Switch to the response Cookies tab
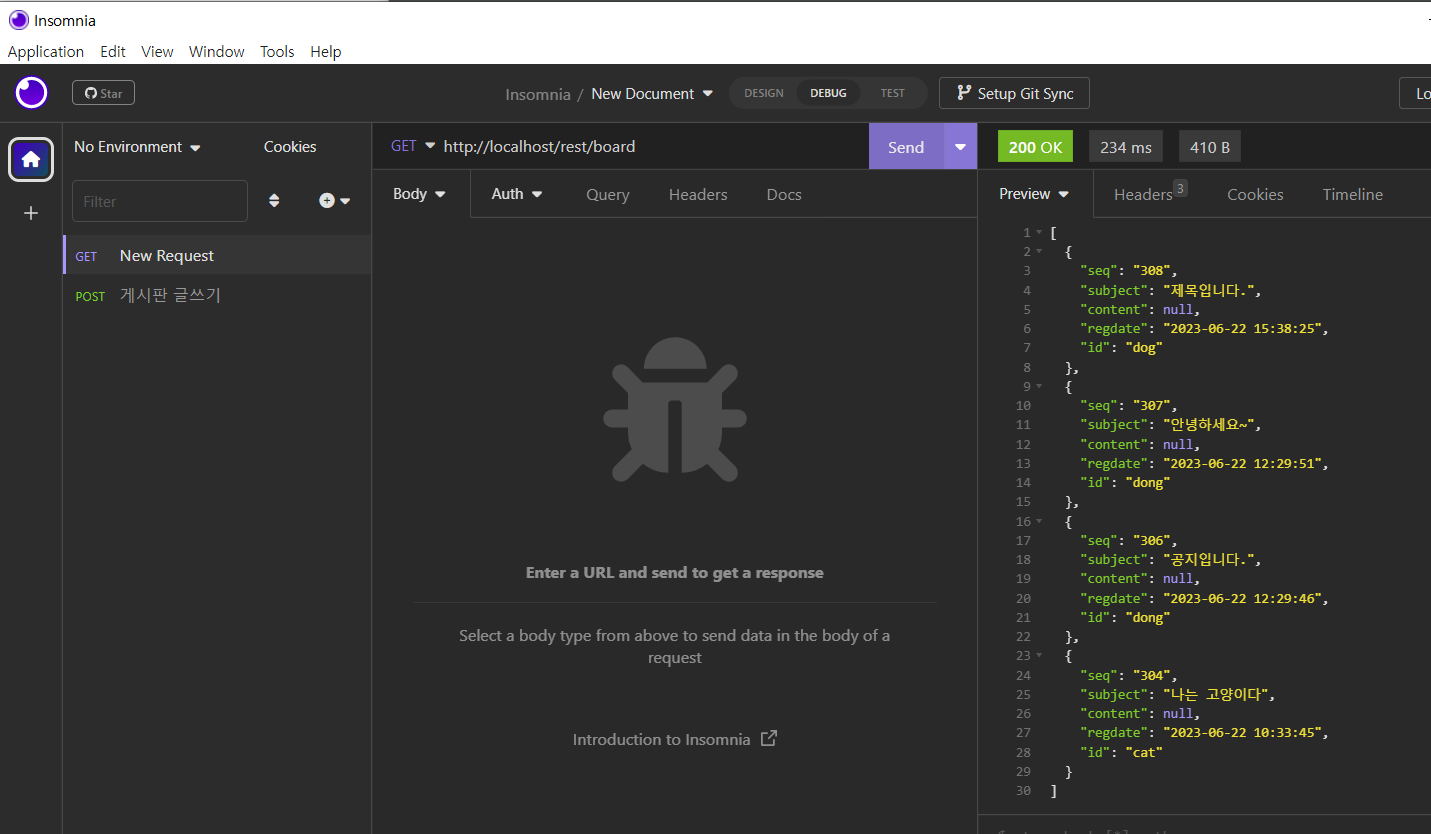 click(1255, 195)
